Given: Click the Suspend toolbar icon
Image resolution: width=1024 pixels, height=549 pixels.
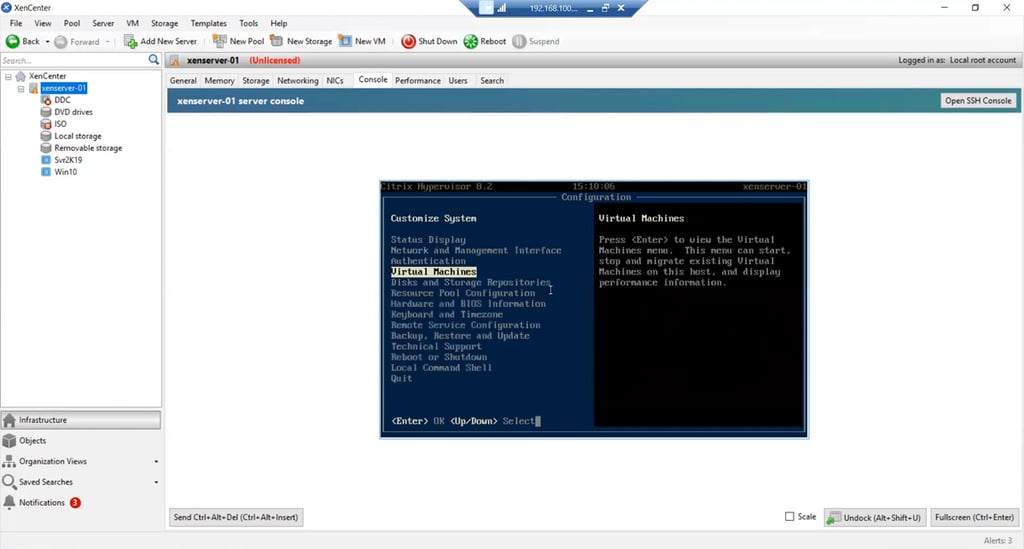Looking at the screenshot, I should pos(519,41).
